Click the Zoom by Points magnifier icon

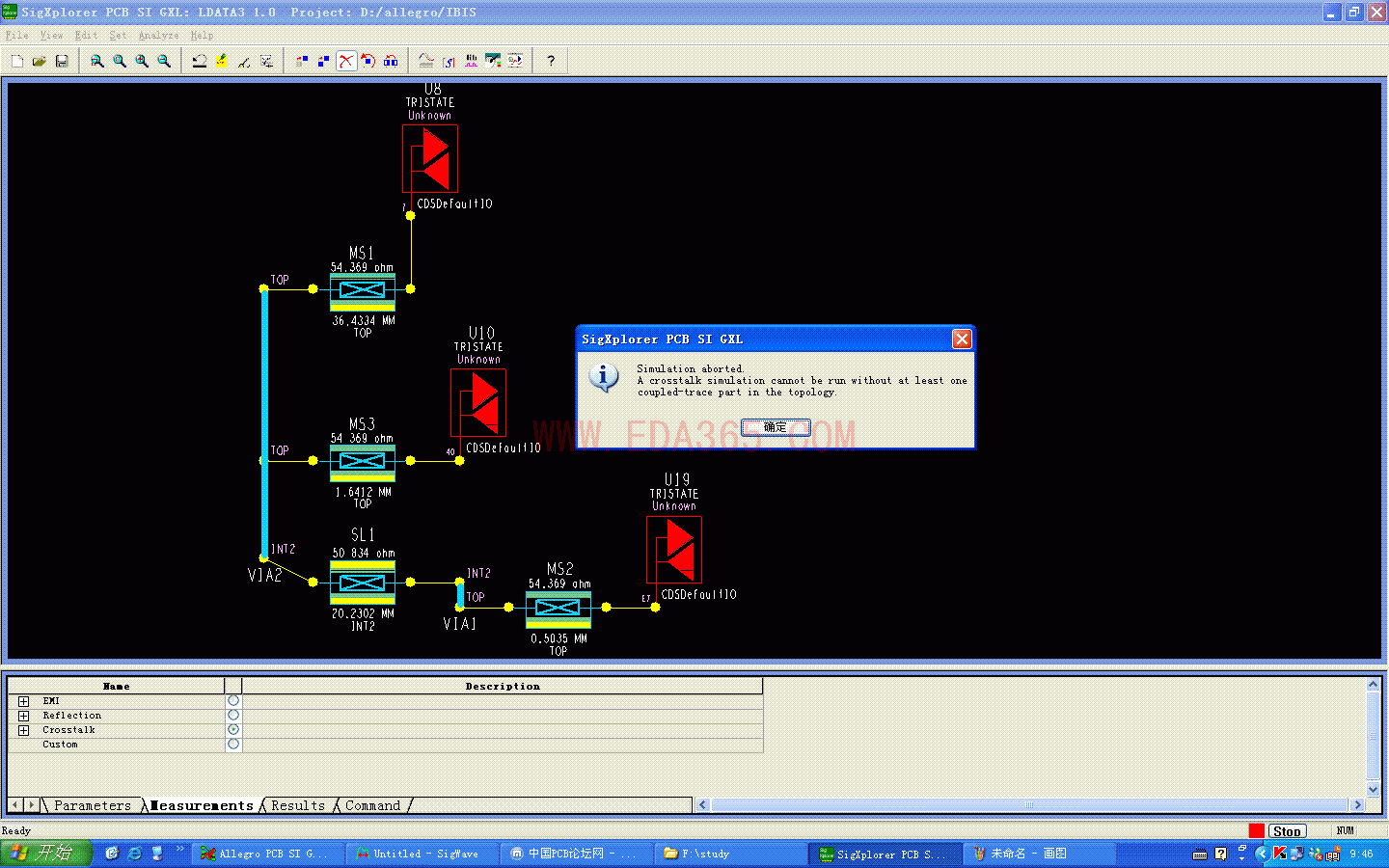97,61
